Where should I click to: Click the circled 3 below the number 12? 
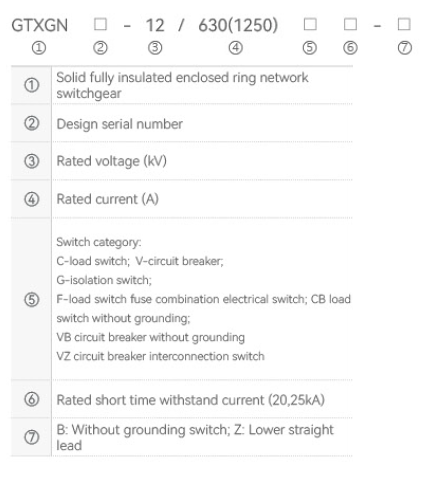[x=155, y=48]
